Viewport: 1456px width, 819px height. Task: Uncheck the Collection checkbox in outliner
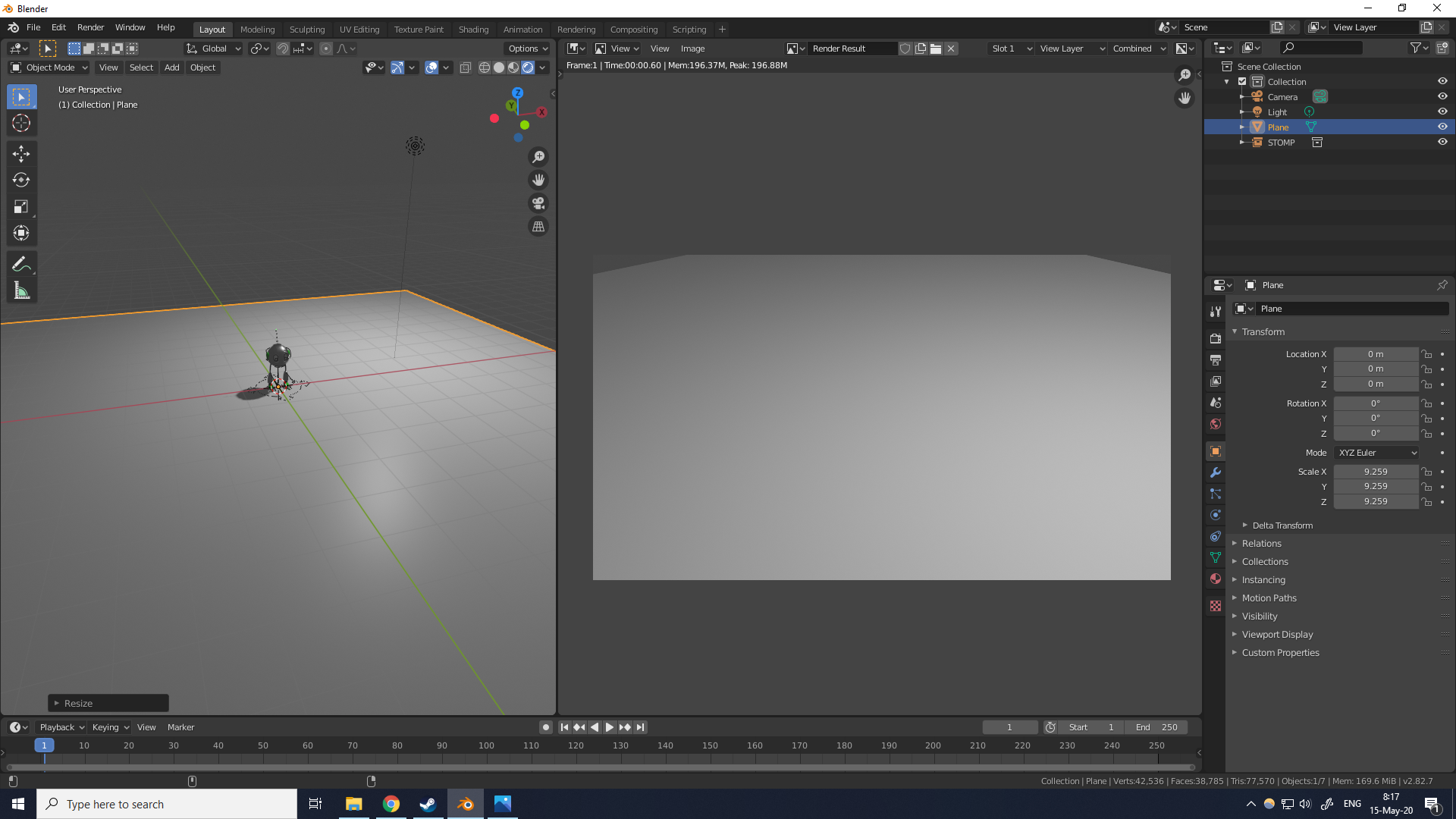pos(1242,81)
